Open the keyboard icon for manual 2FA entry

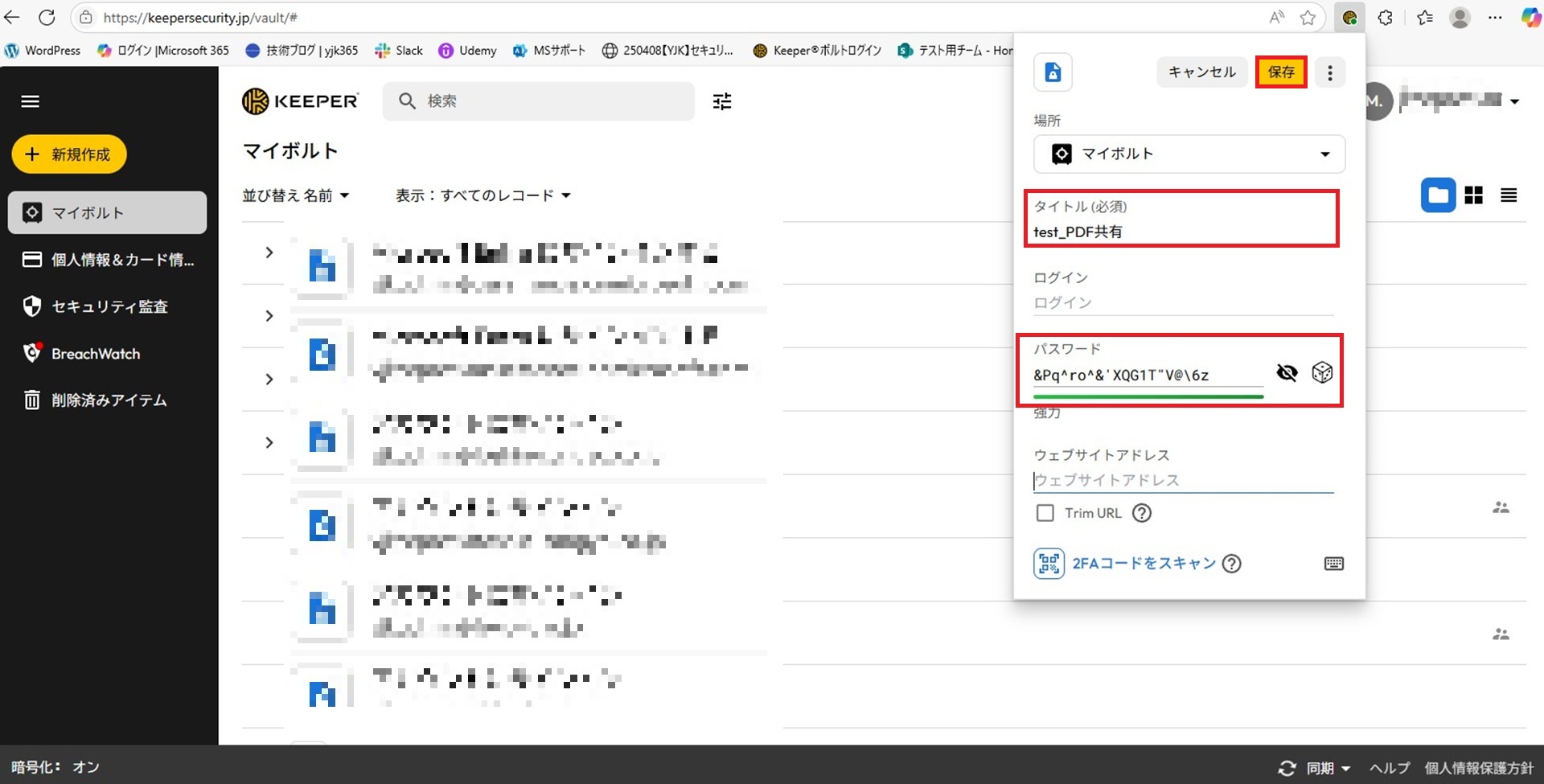coord(1333,564)
